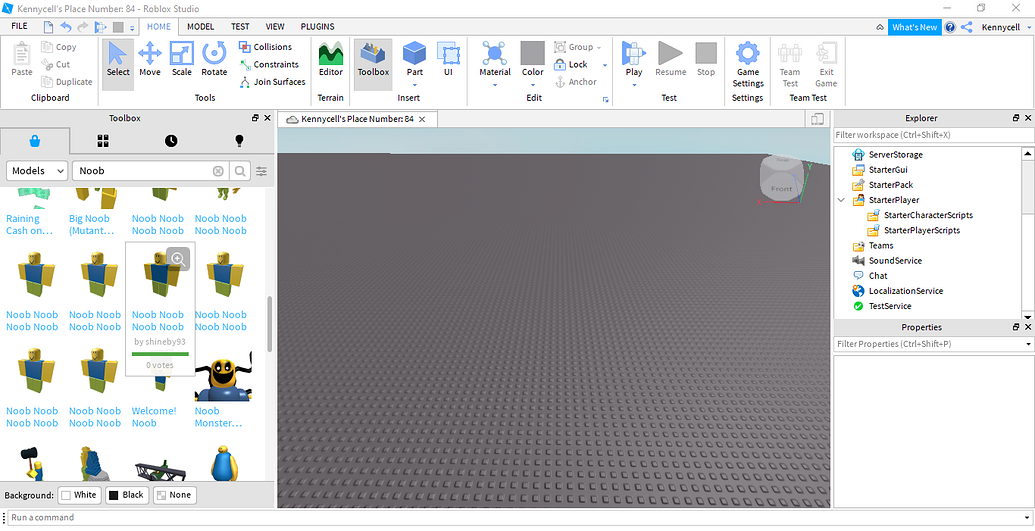1035x531 pixels.
Task: Open the Filter Properties dropdown arrow
Action: pyautogui.click(x=1028, y=344)
